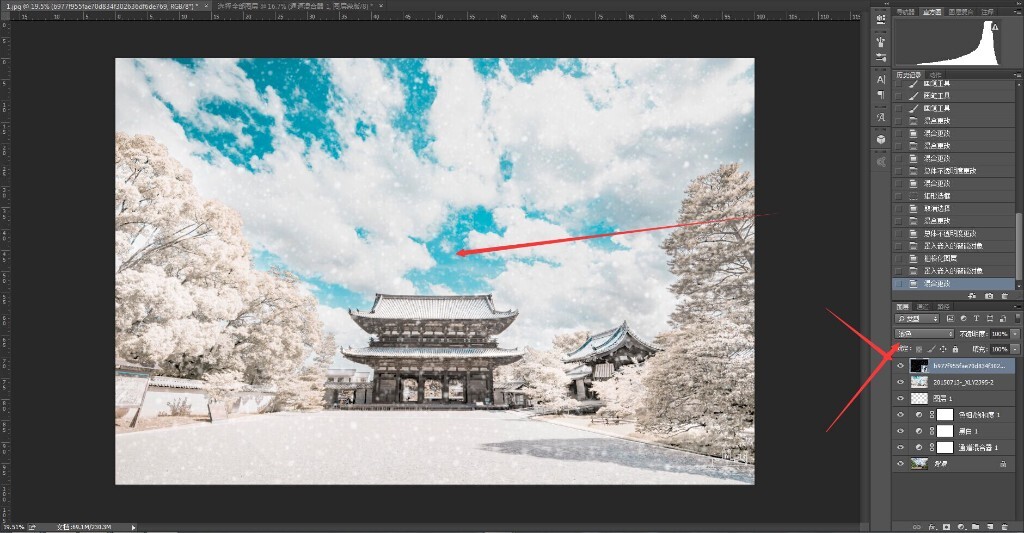Switch to the 注释 tab
The width and height of the screenshot is (1024, 533).
point(987,12)
